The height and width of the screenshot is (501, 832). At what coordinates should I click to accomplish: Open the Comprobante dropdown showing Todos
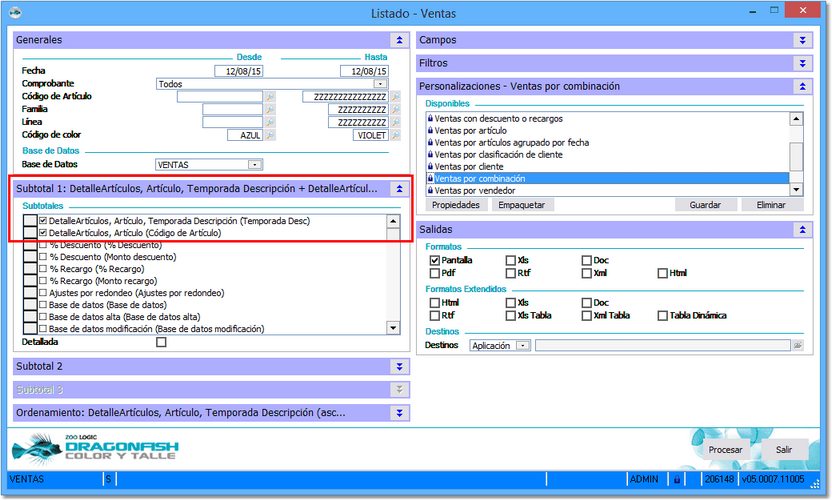(x=380, y=84)
